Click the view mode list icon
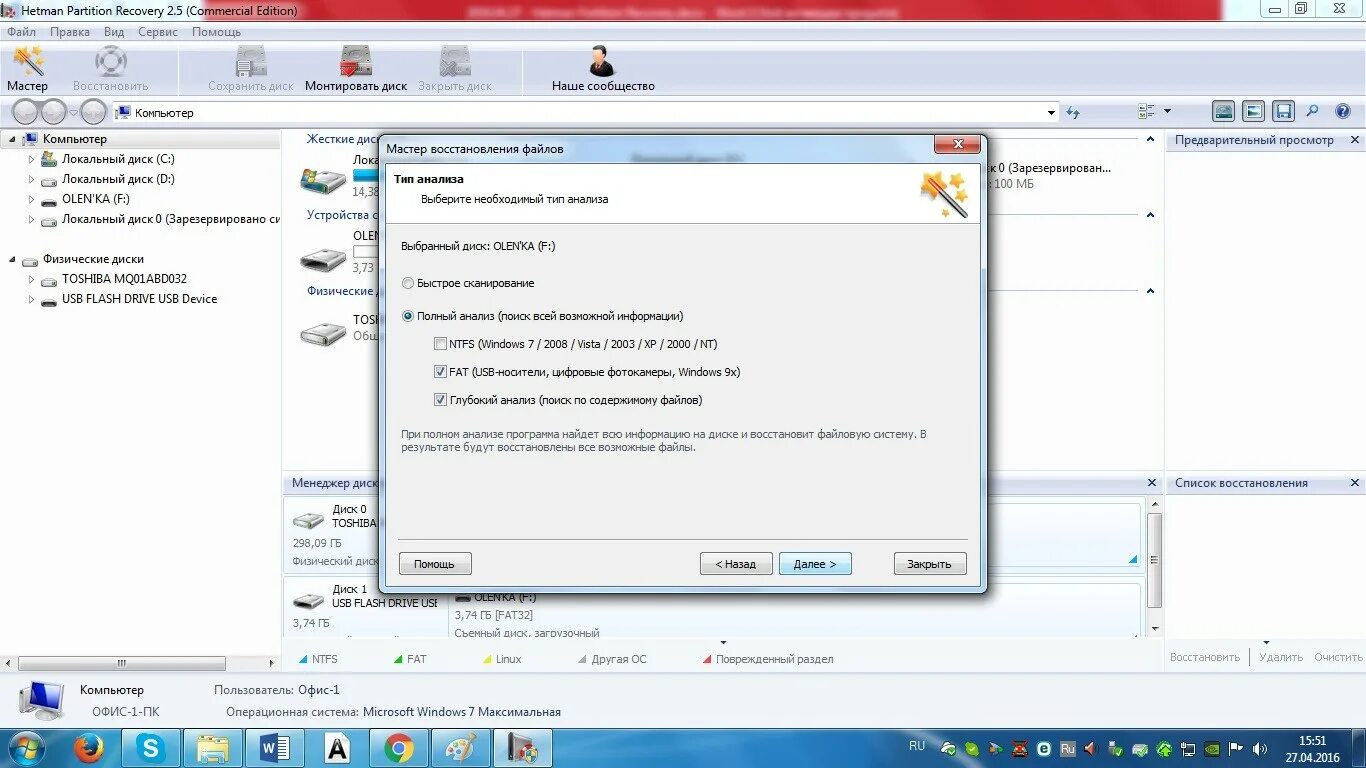The image size is (1366, 768). click(x=1146, y=112)
